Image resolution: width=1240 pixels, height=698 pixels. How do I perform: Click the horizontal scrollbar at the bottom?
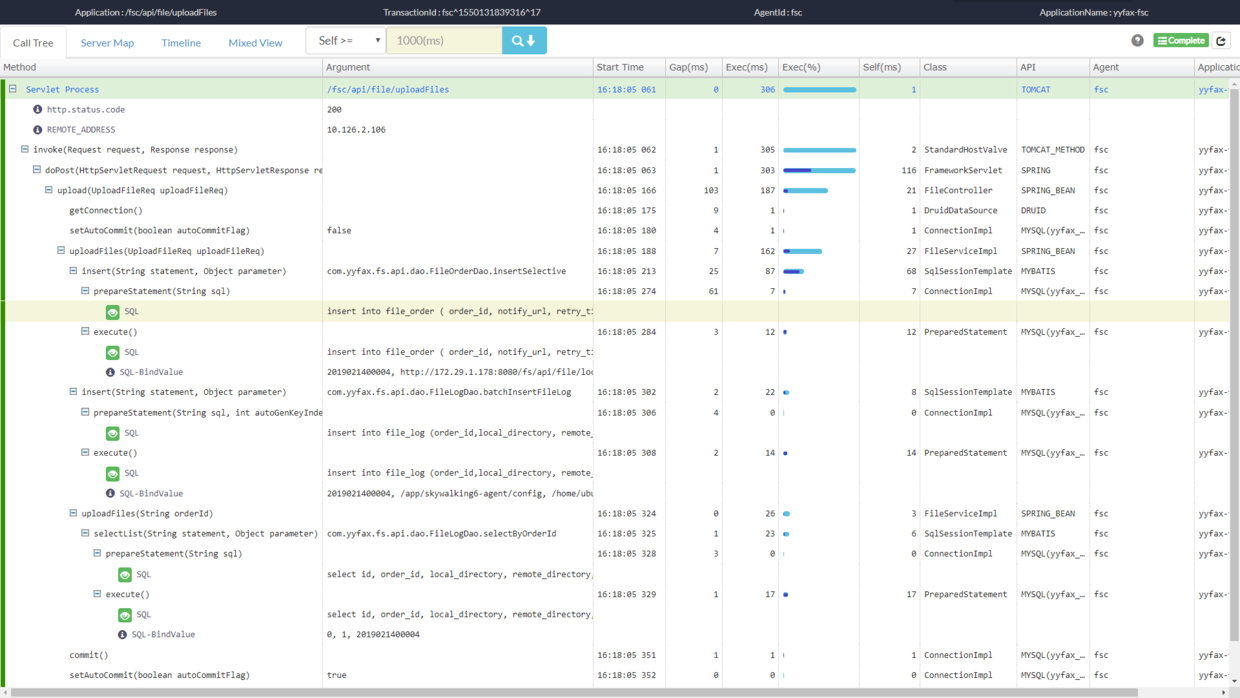click(570, 692)
